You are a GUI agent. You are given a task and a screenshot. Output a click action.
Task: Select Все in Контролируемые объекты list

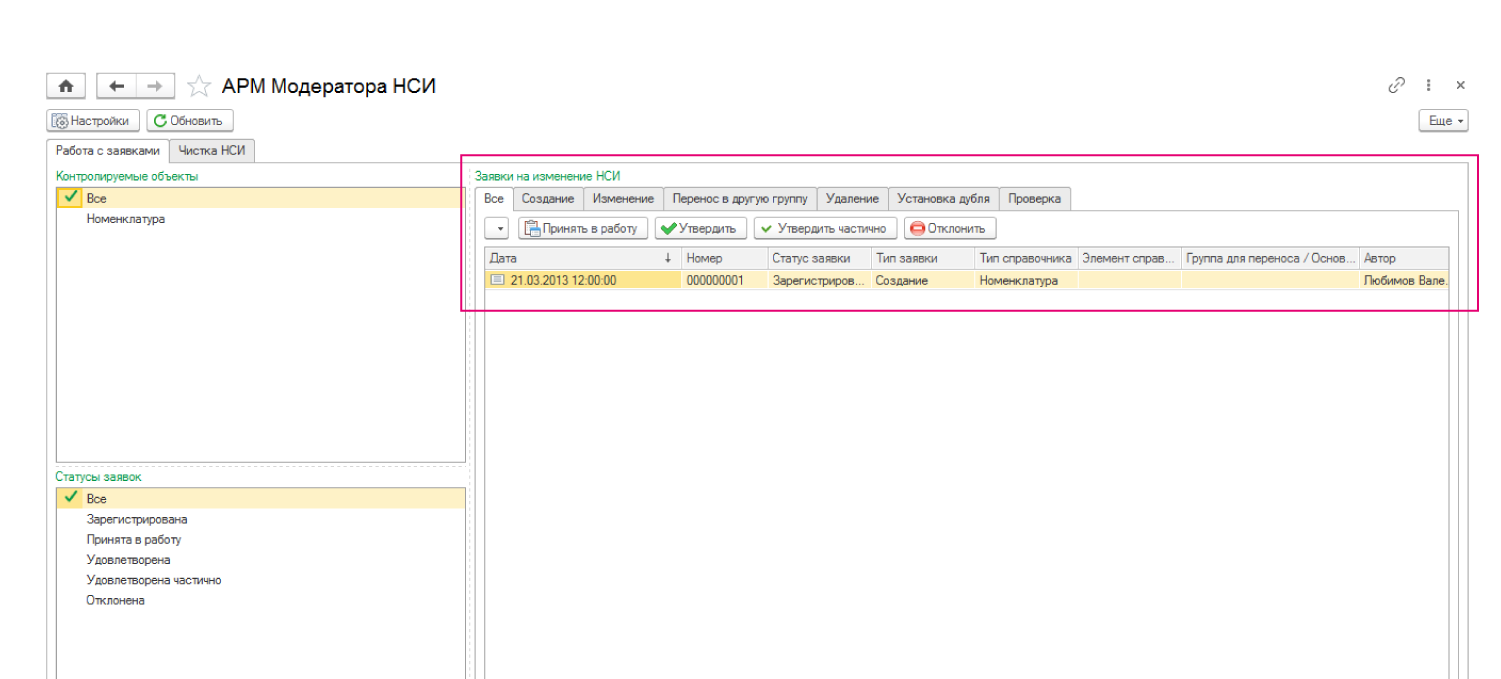point(97,198)
